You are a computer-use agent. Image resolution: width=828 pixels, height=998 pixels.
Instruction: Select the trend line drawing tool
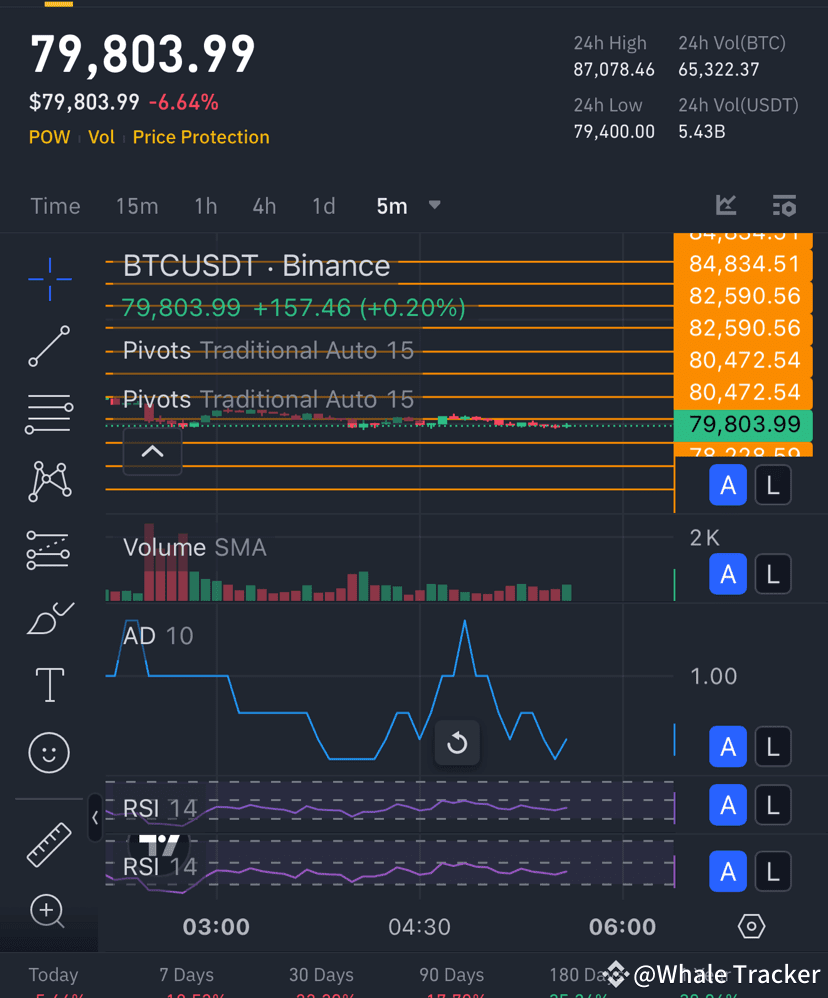tap(48, 347)
